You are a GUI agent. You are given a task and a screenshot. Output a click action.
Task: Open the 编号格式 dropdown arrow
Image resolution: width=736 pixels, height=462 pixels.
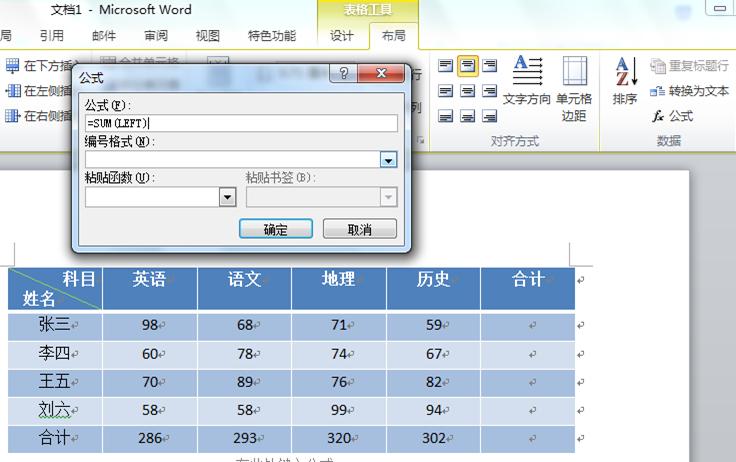coord(388,160)
